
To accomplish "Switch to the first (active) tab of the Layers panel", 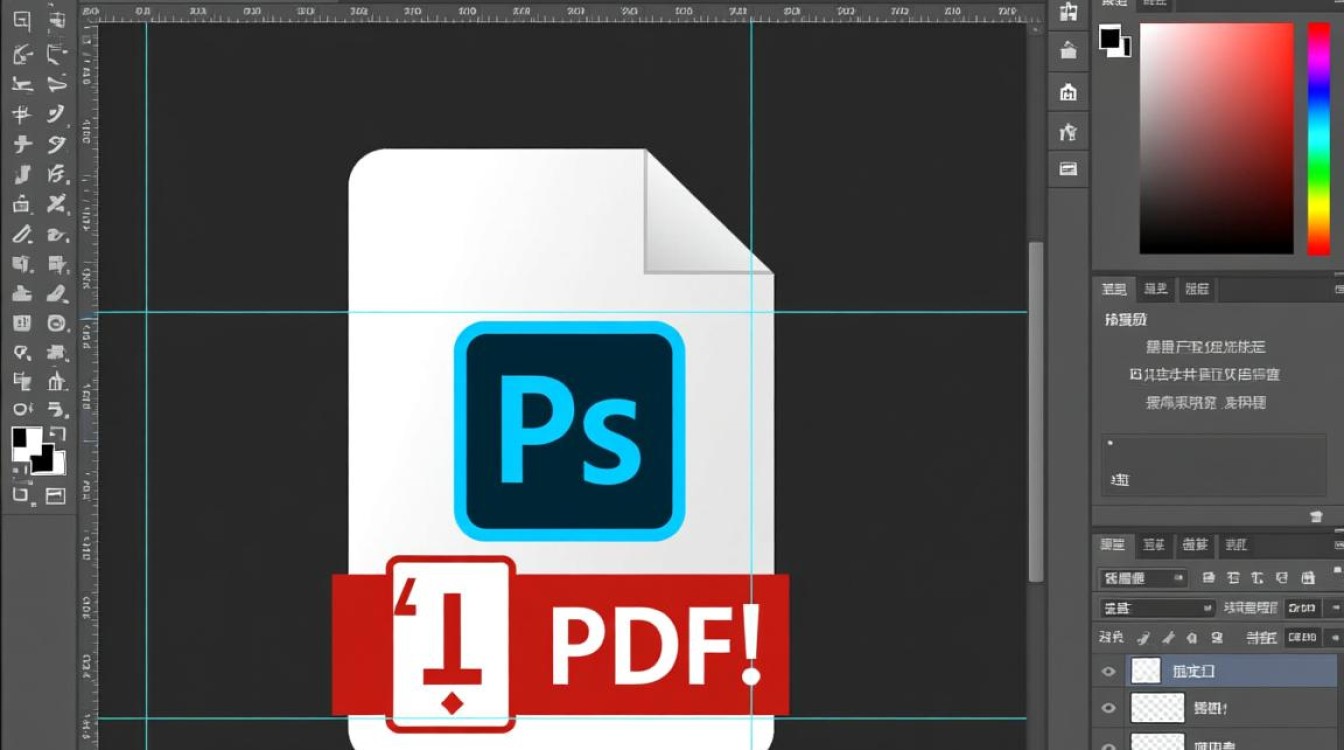I will click(x=1112, y=545).
